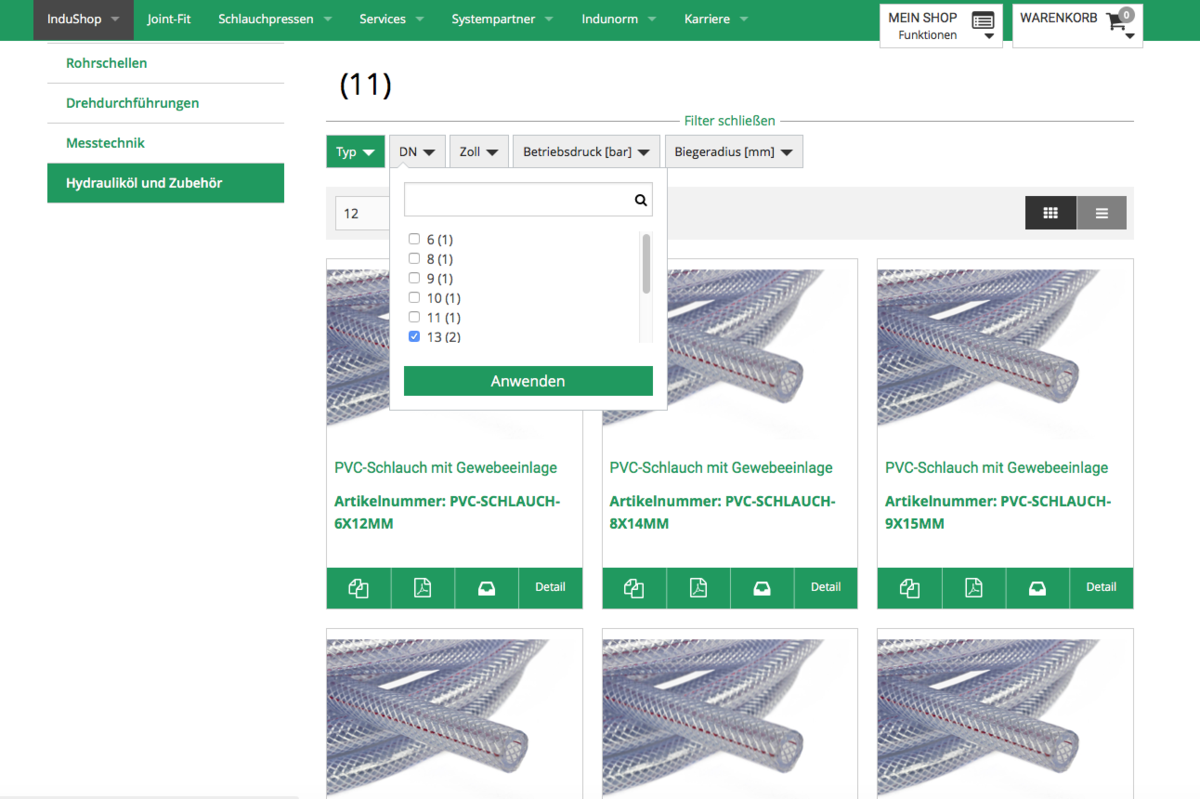Check the DN 11 (1) checkbox
Screen dimensions: 1200x799
(x=414, y=317)
